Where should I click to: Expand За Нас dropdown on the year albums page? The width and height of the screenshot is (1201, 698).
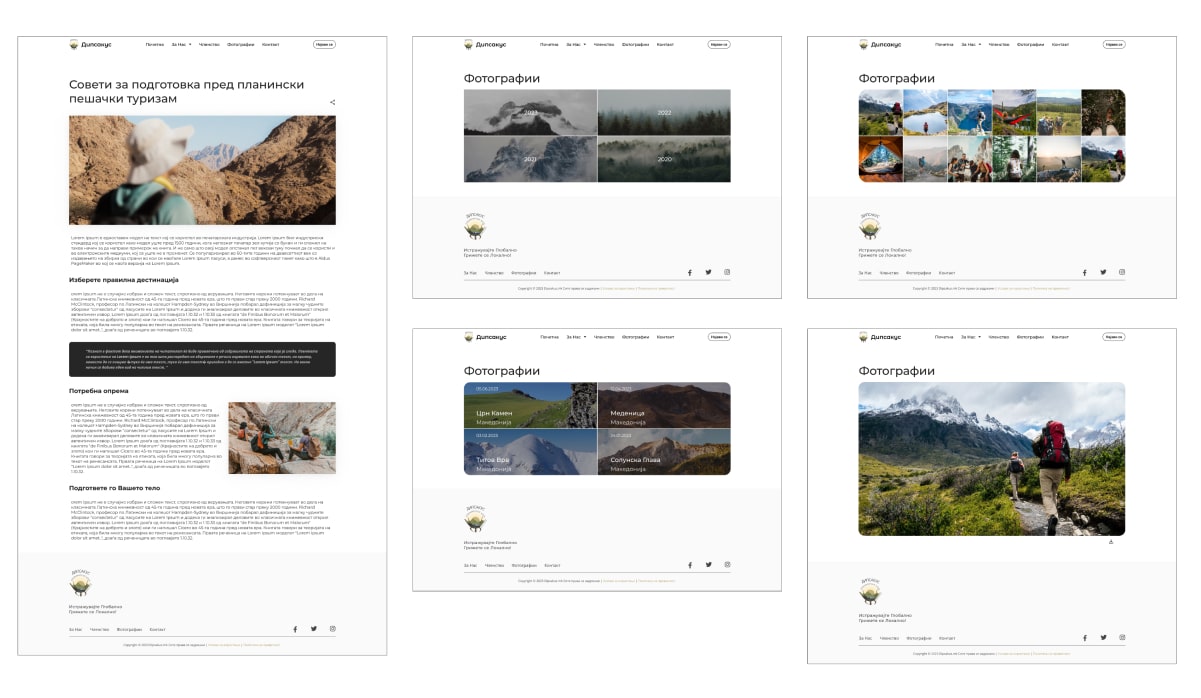coord(576,44)
